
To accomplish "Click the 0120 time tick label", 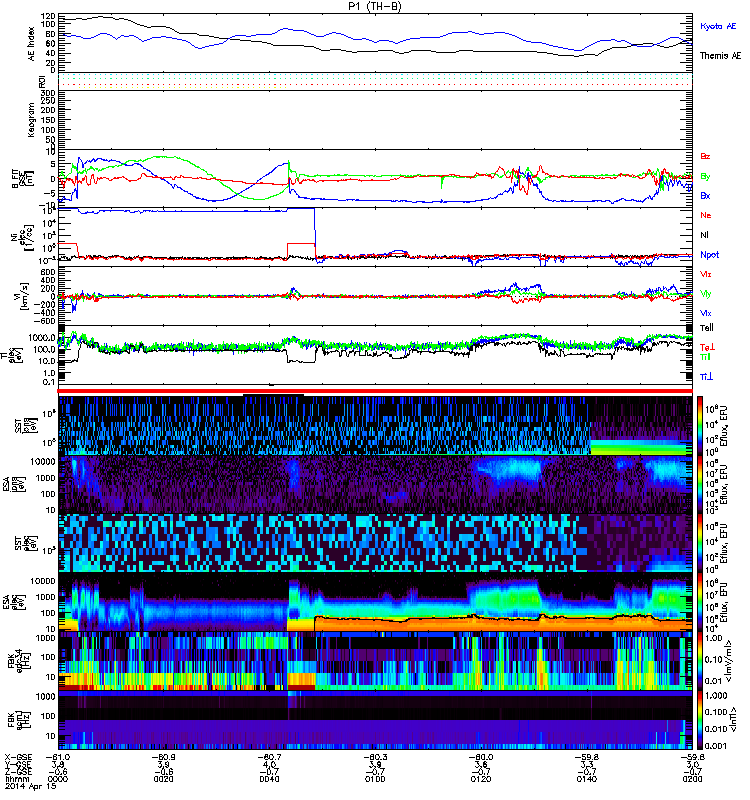I will pyautogui.click(x=481, y=779).
